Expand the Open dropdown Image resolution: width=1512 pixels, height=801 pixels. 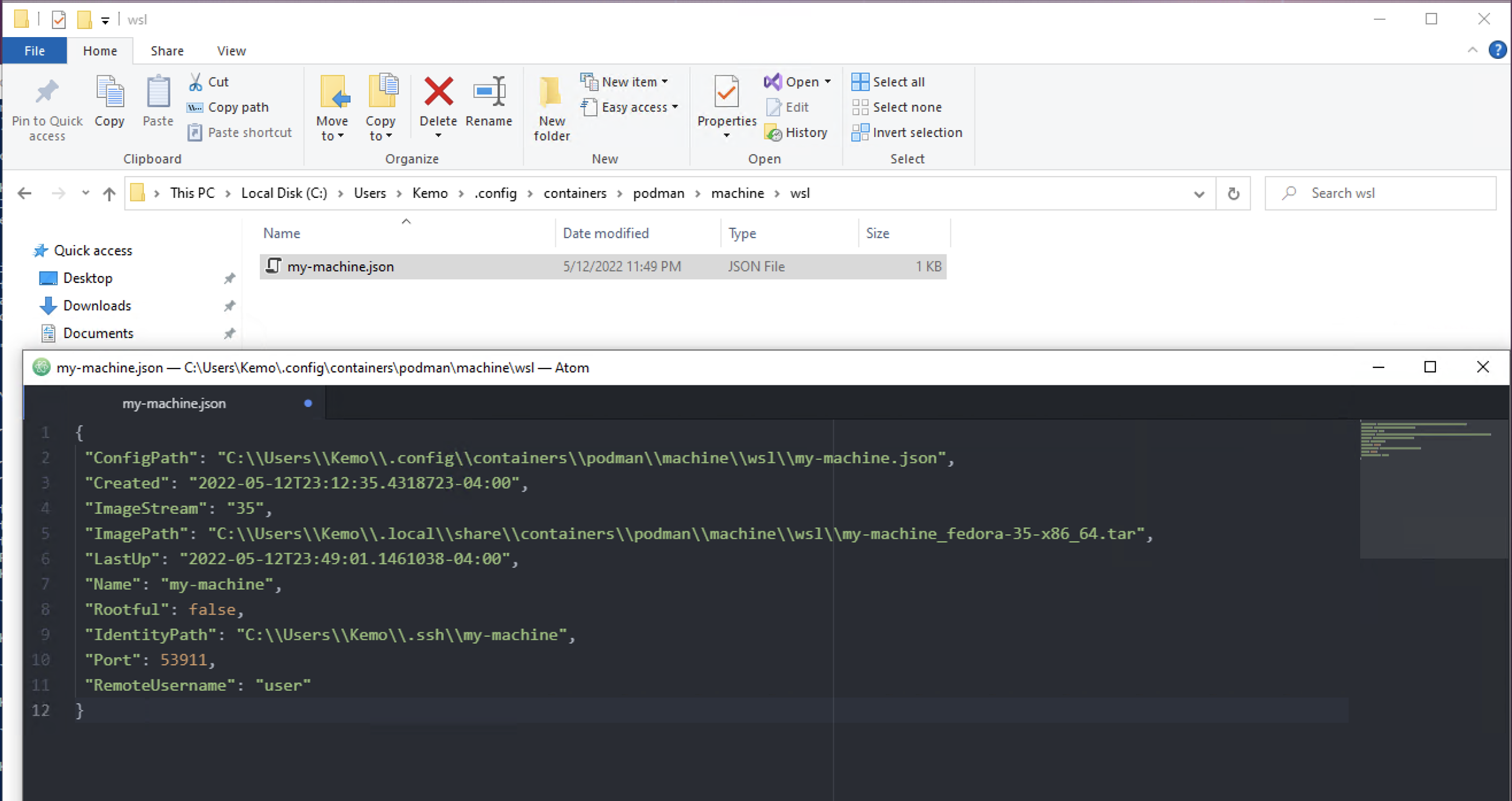click(828, 82)
